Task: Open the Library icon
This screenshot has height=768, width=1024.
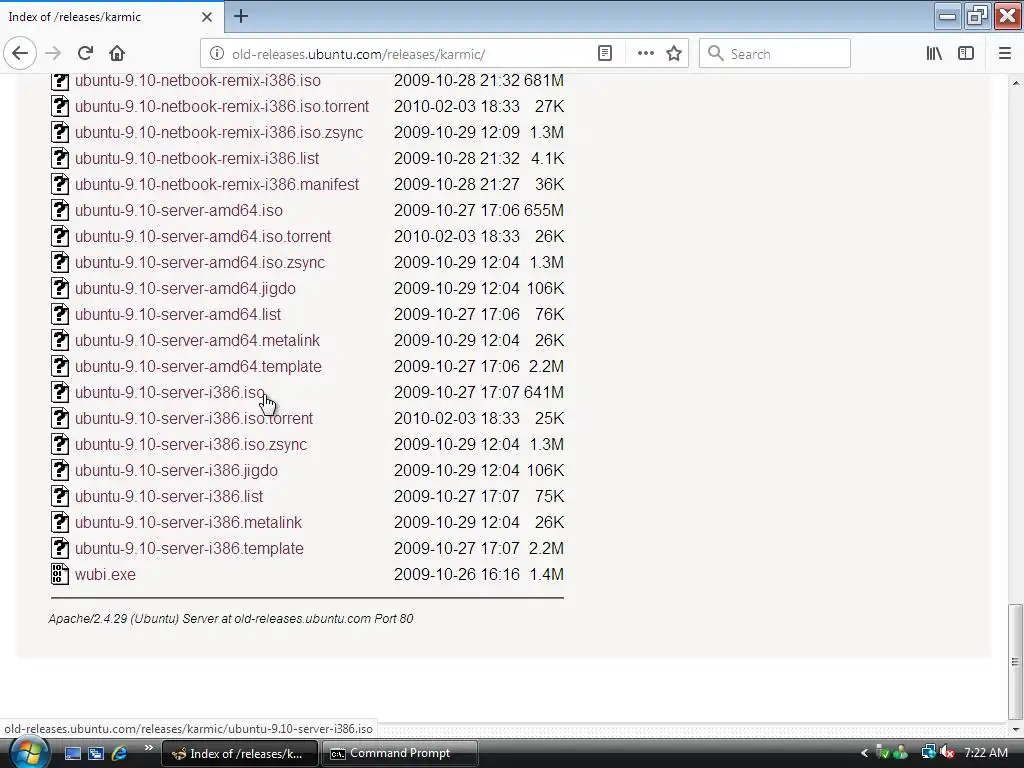Action: point(934,54)
